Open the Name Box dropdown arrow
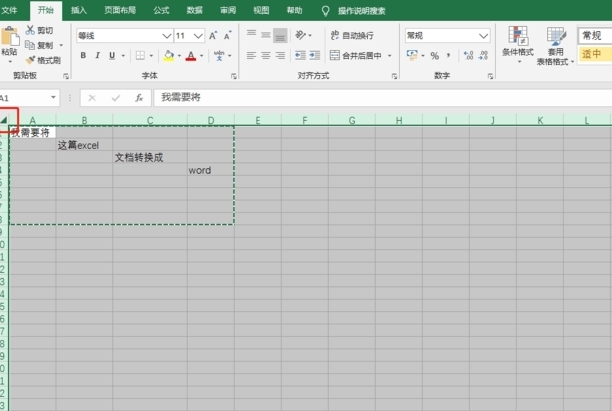 (x=53, y=97)
